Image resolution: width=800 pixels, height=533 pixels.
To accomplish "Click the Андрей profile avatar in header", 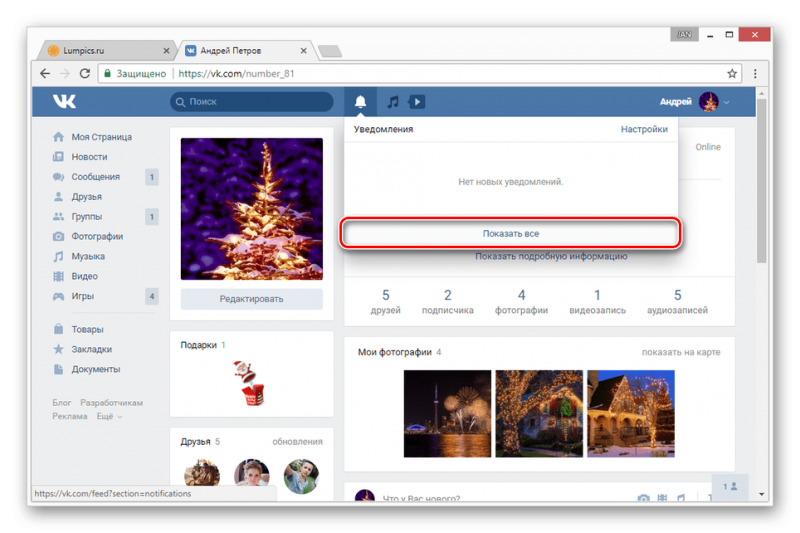I will pos(709,101).
